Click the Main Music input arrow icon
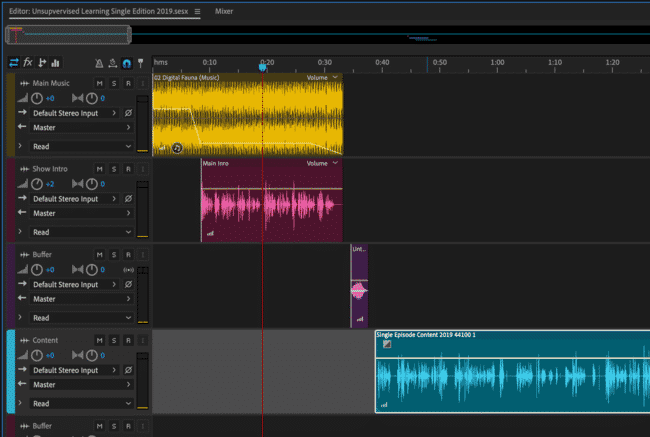Viewport: 650px width, 437px height. pyautogui.click(x=22, y=112)
